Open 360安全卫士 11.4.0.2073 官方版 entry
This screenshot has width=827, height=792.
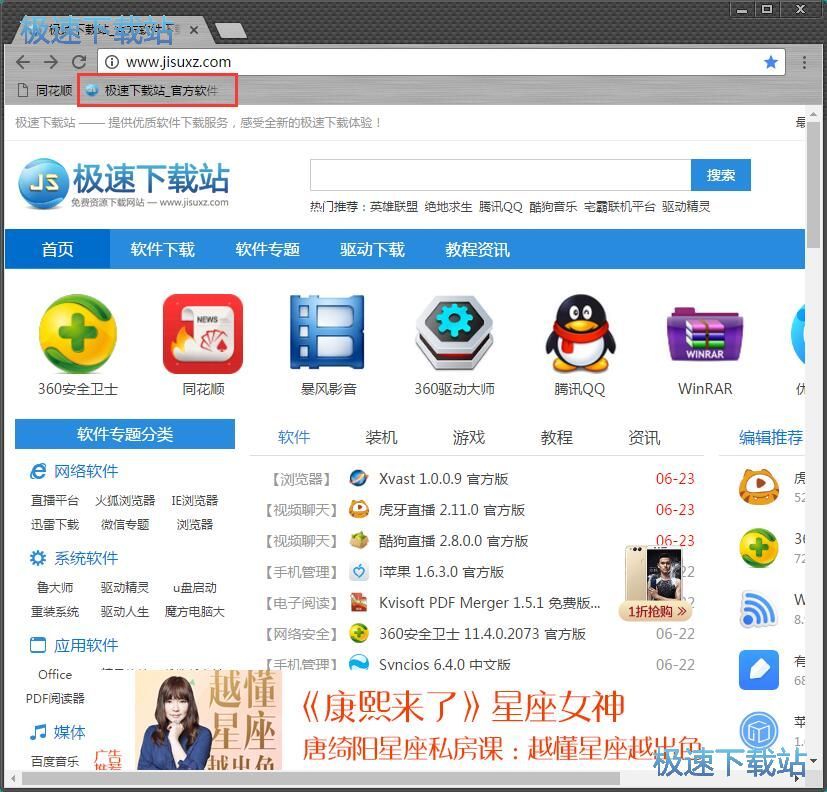[x=482, y=634]
